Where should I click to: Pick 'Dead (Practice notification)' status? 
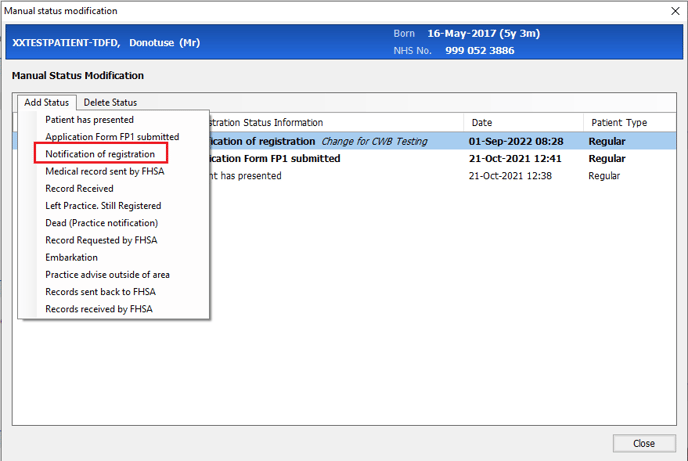pyautogui.click(x=101, y=223)
